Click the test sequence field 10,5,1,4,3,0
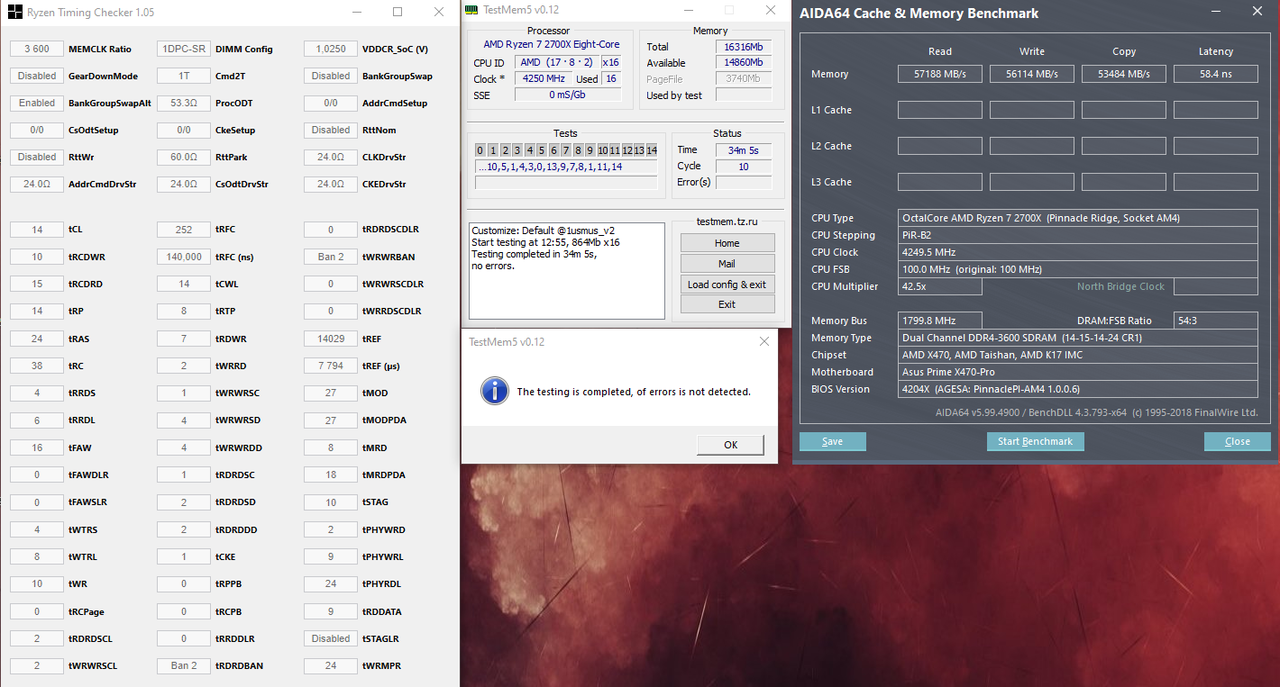1280x687 pixels. pos(566,167)
